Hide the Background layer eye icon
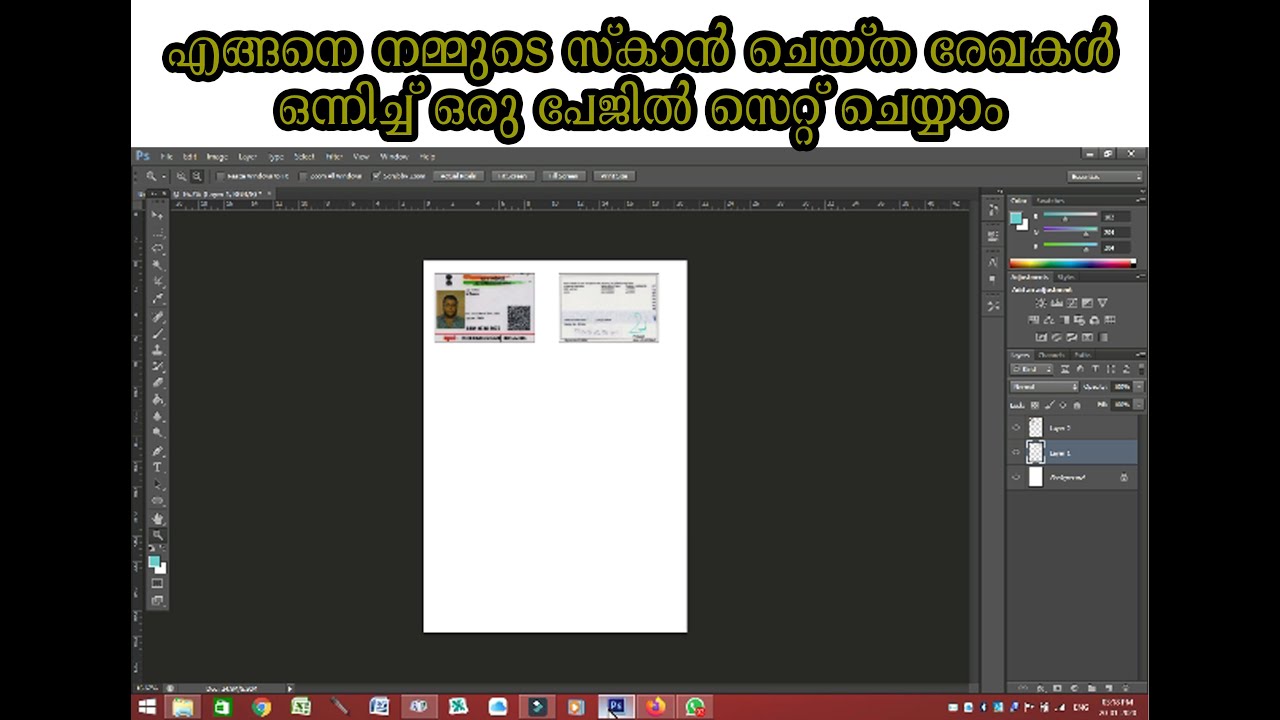1280x720 pixels. [x=1016, y=478]
